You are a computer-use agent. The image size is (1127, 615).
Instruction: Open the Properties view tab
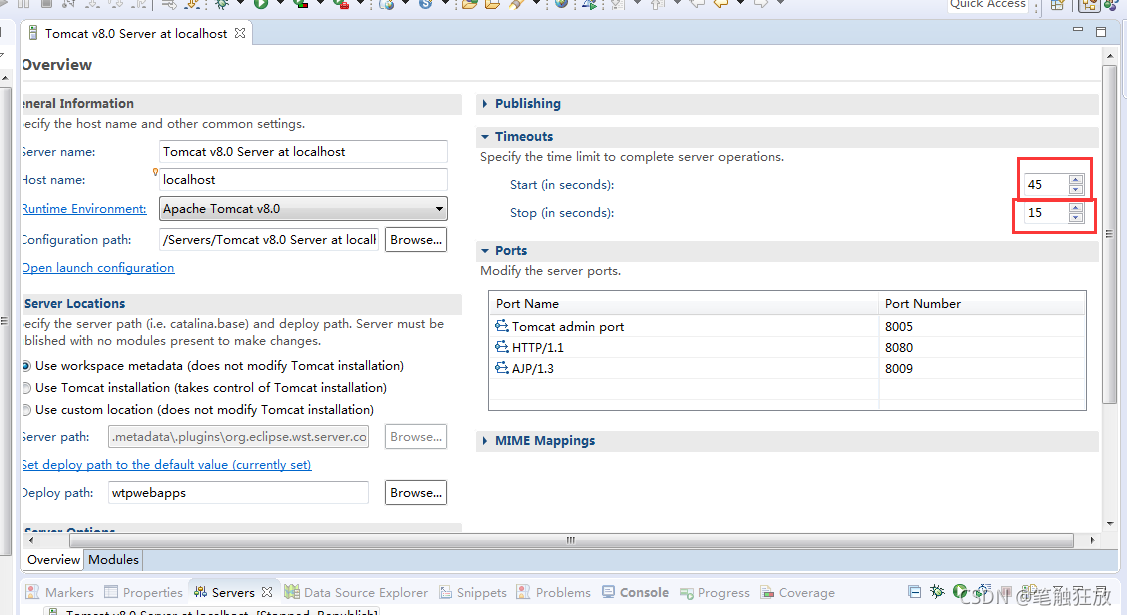tap(144, 592)
